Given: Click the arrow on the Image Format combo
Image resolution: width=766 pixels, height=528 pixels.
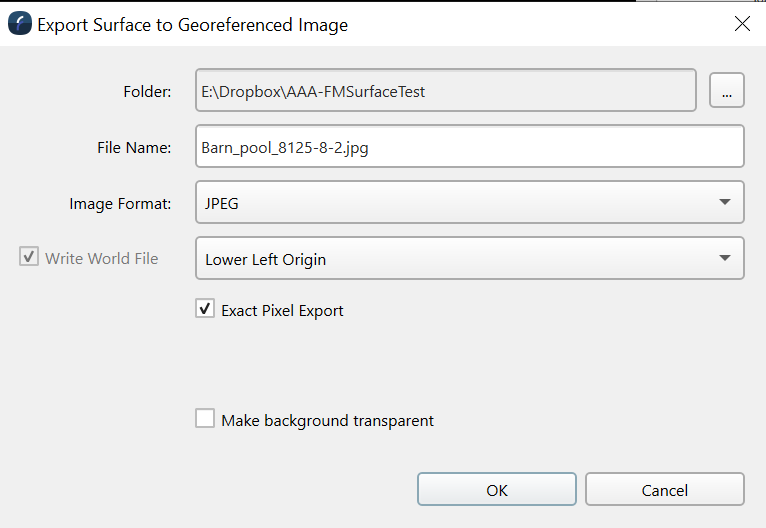Looking at the screenshot, I should [x=725, y=203].
